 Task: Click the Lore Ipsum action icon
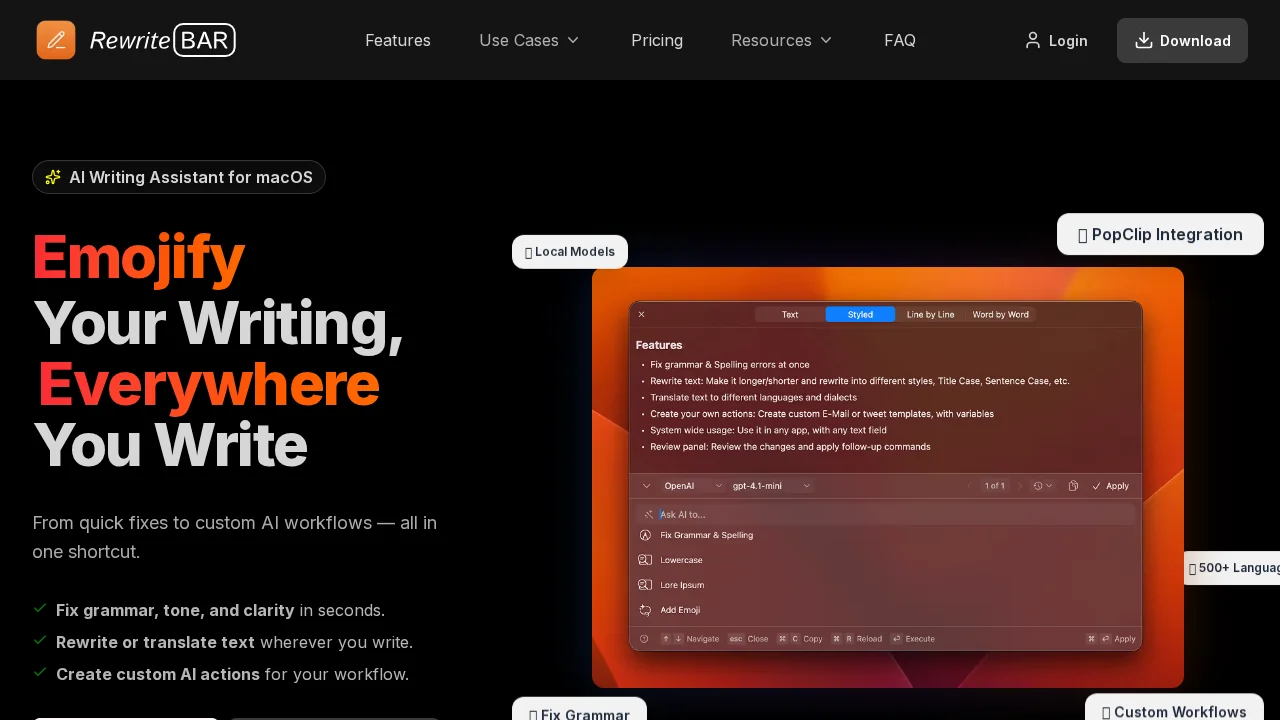(x=645, y=585)
